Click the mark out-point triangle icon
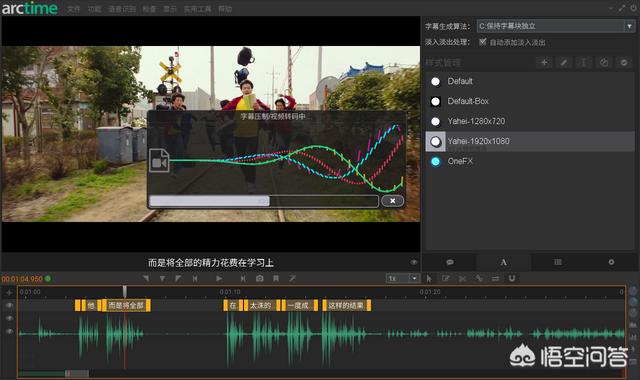The image size is (640, 380). coord(178,278)
